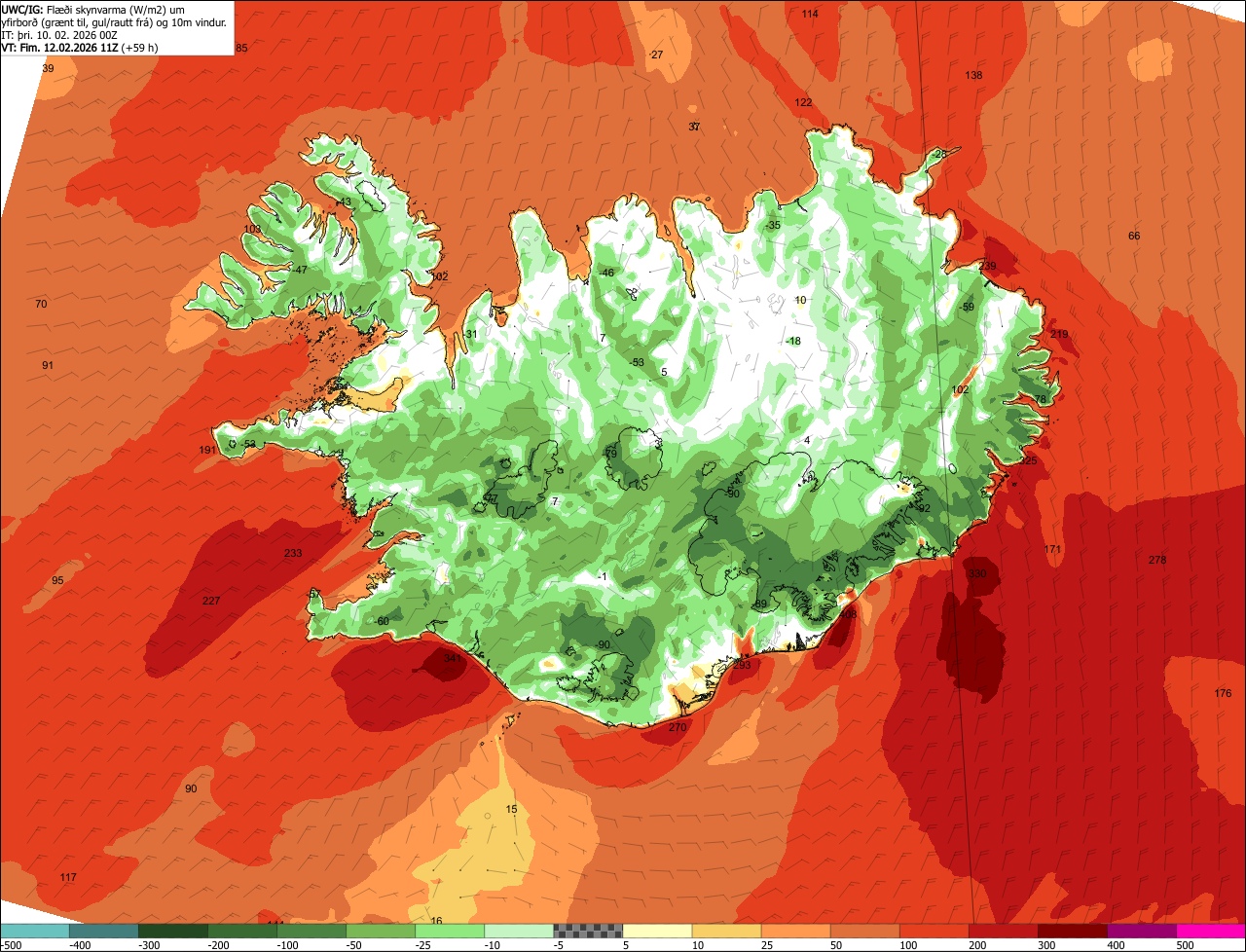The image size is (1246, 952).
Task: Click the '39' value below the header box
Action: (48, 68)
